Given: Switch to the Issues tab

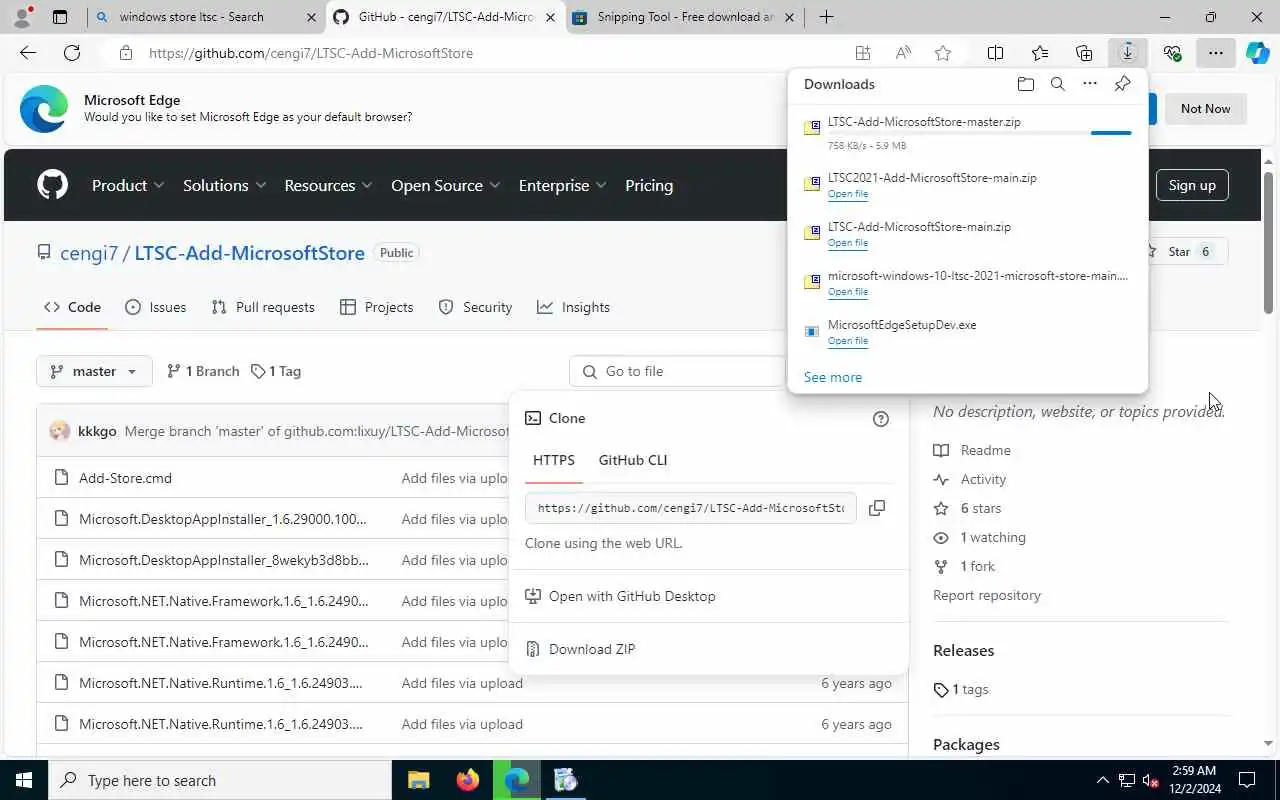Looking at the screenshot, I should (156, 307).
